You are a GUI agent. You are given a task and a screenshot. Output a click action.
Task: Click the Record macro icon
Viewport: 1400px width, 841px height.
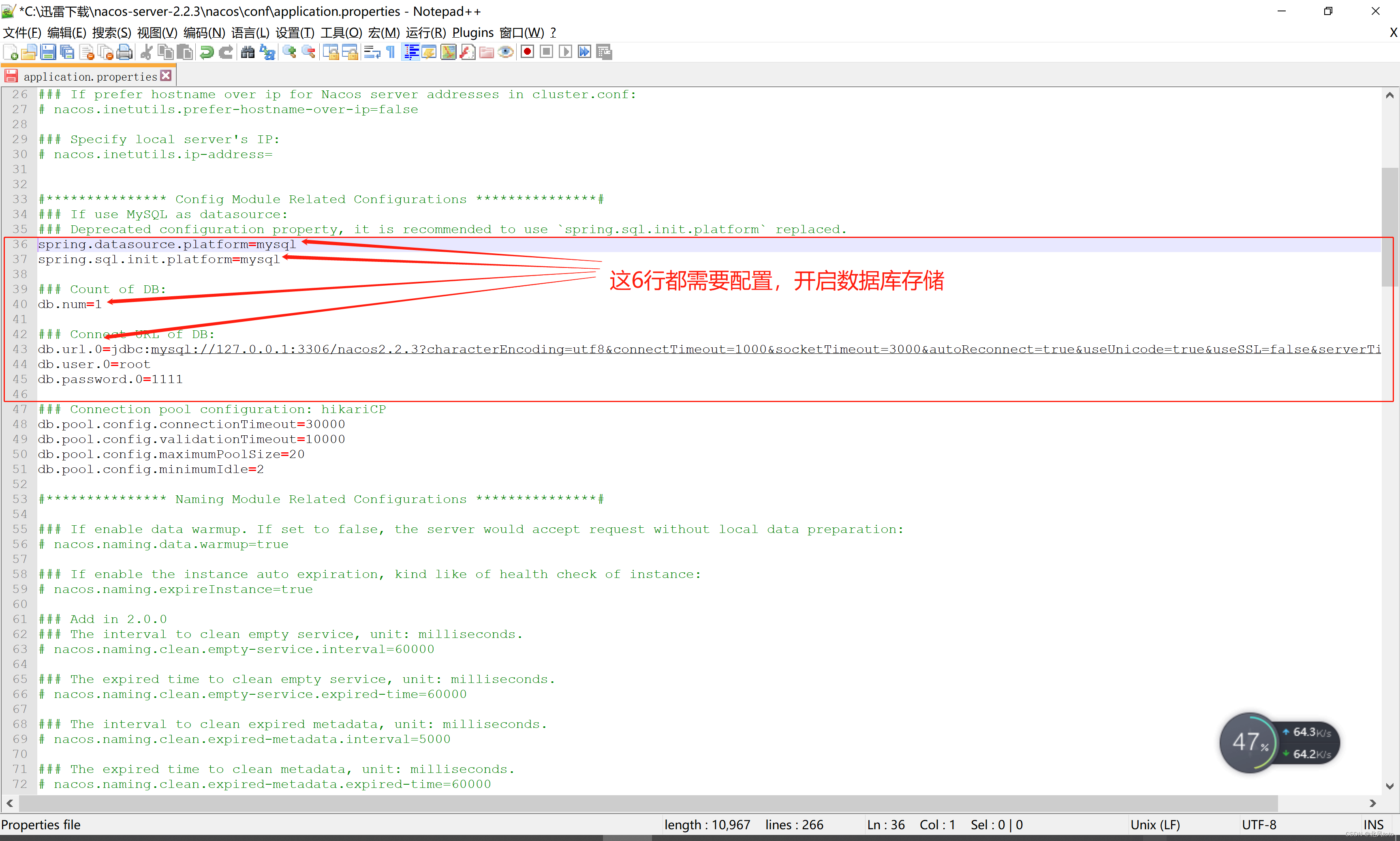(x=528, y=53)
